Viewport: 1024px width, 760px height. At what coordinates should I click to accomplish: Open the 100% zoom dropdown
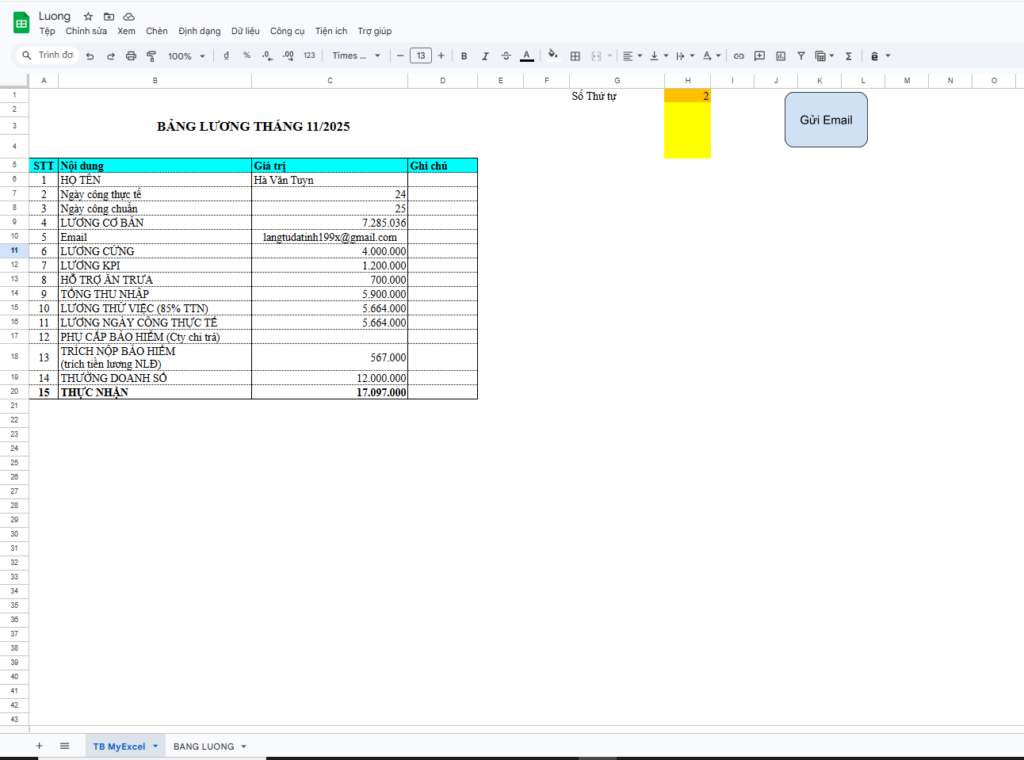coord(186,56)
